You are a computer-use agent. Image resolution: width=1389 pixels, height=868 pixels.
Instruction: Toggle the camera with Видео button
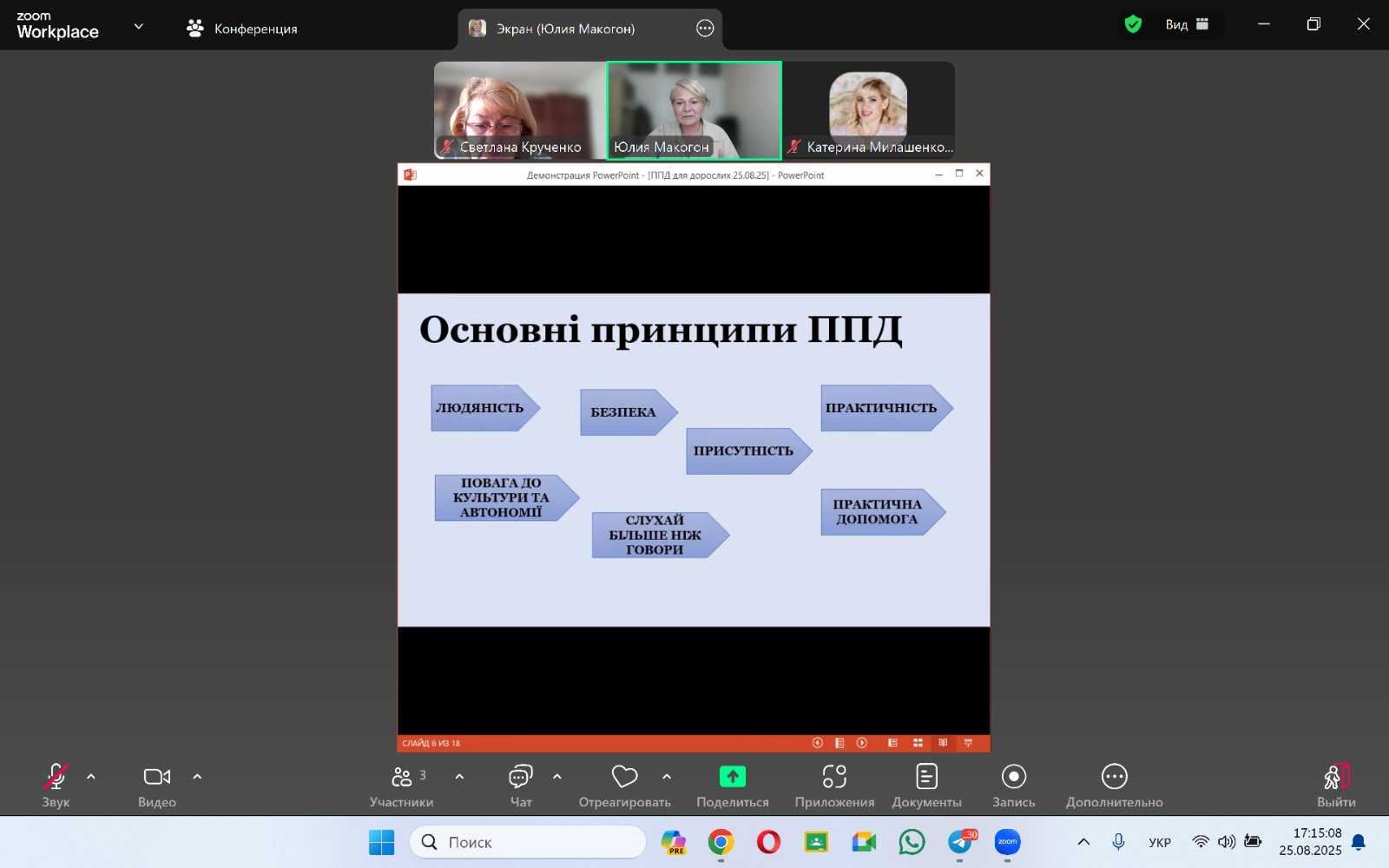pos(157,777)
